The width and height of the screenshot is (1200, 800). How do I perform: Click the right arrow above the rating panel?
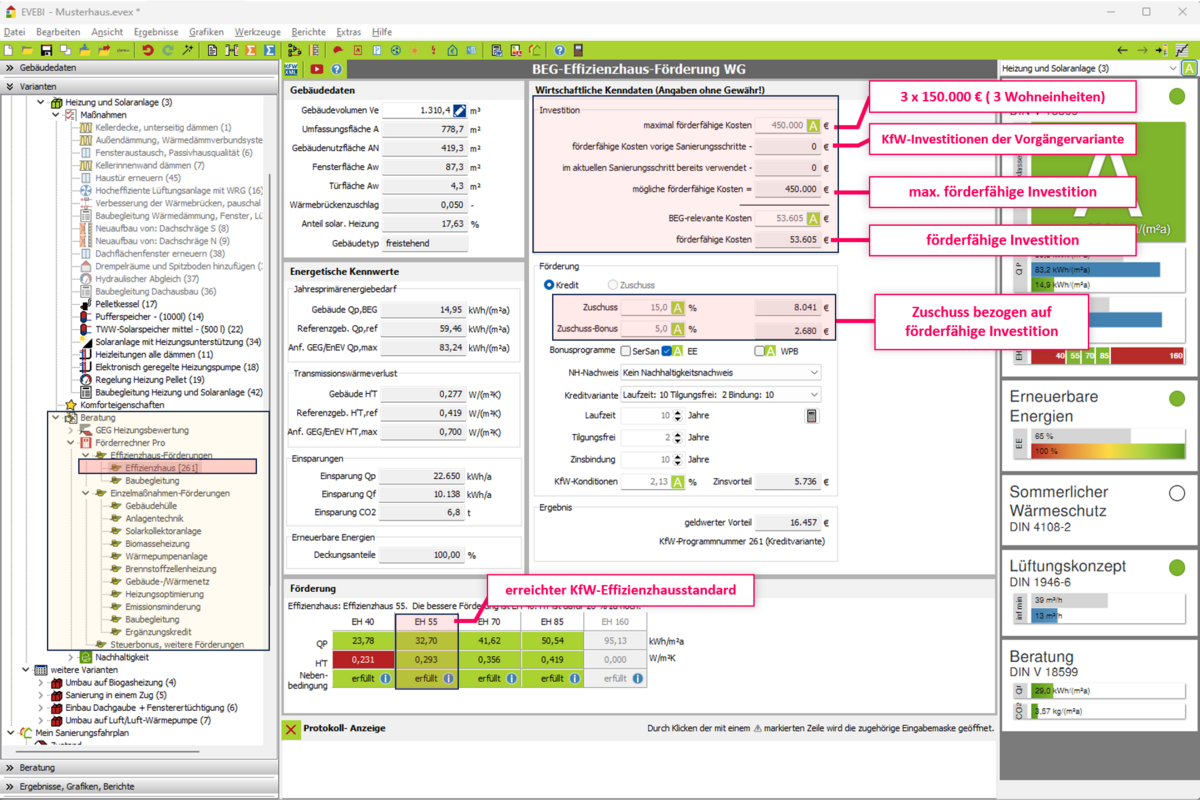(1143, 50)
